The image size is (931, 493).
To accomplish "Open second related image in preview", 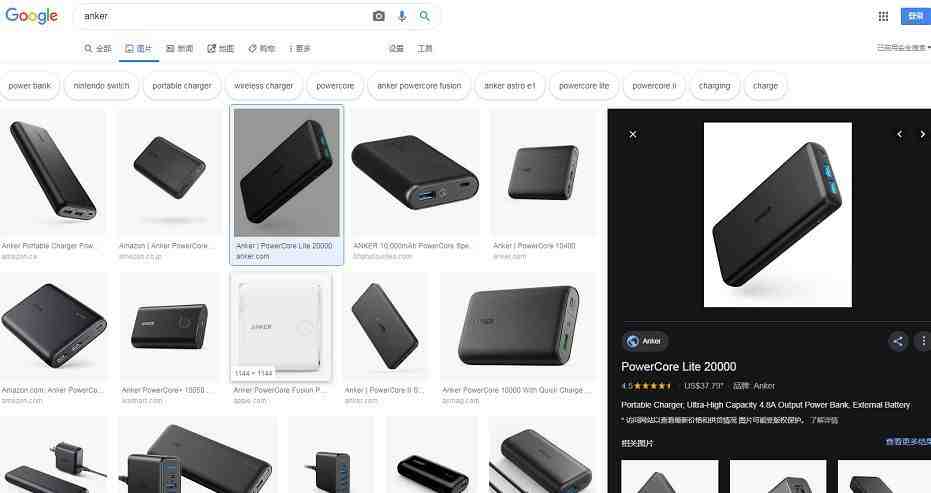I will click(x=778, y=476).
